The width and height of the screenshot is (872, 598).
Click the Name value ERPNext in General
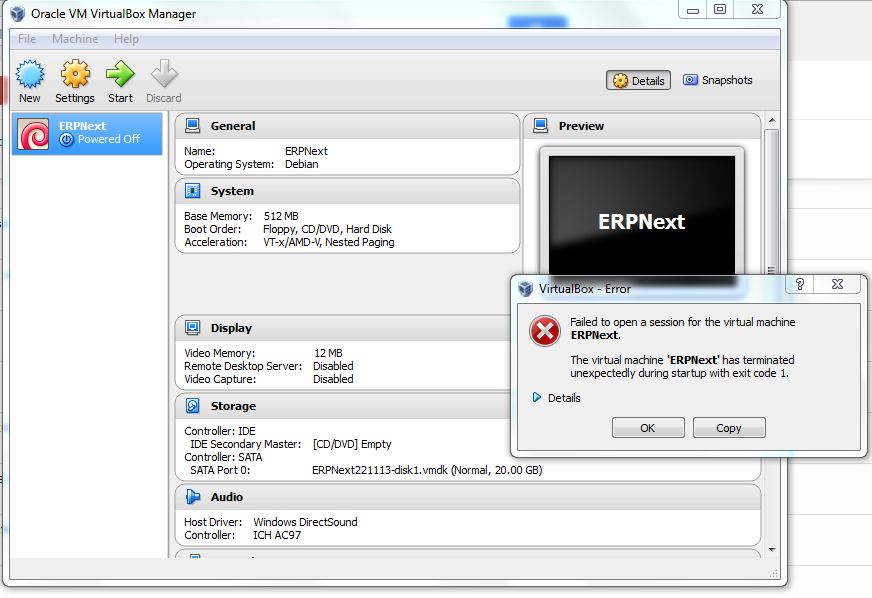coord(306,151)
